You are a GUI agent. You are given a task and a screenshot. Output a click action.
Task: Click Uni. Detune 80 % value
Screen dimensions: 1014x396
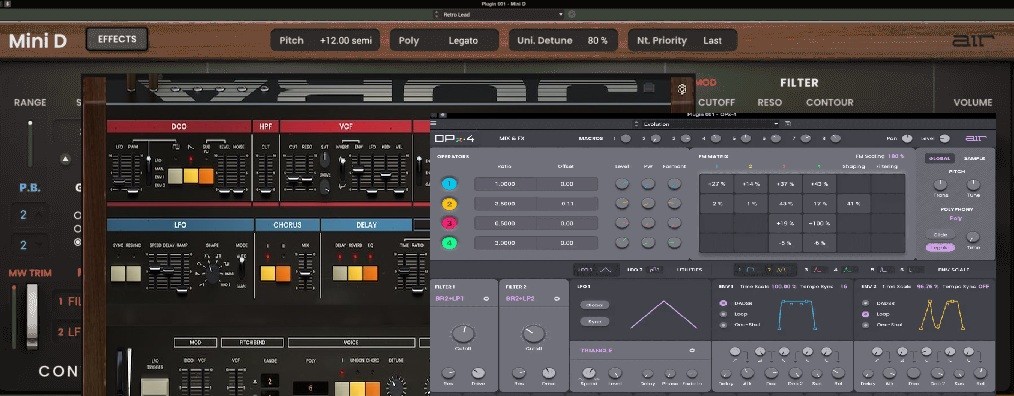click(598, 40)
